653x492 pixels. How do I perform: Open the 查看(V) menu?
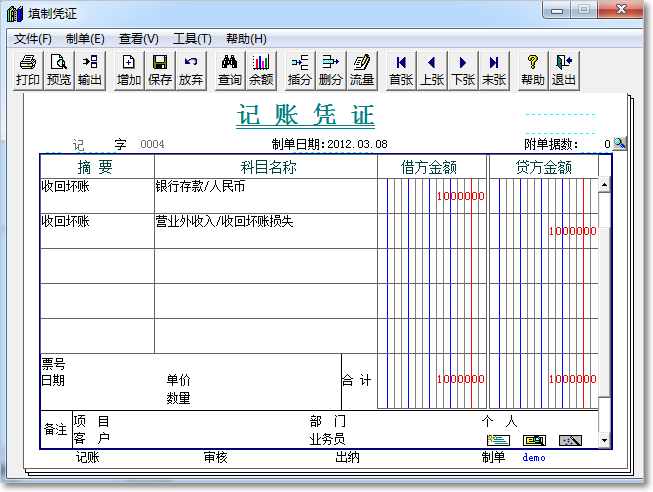coord(139,39)
